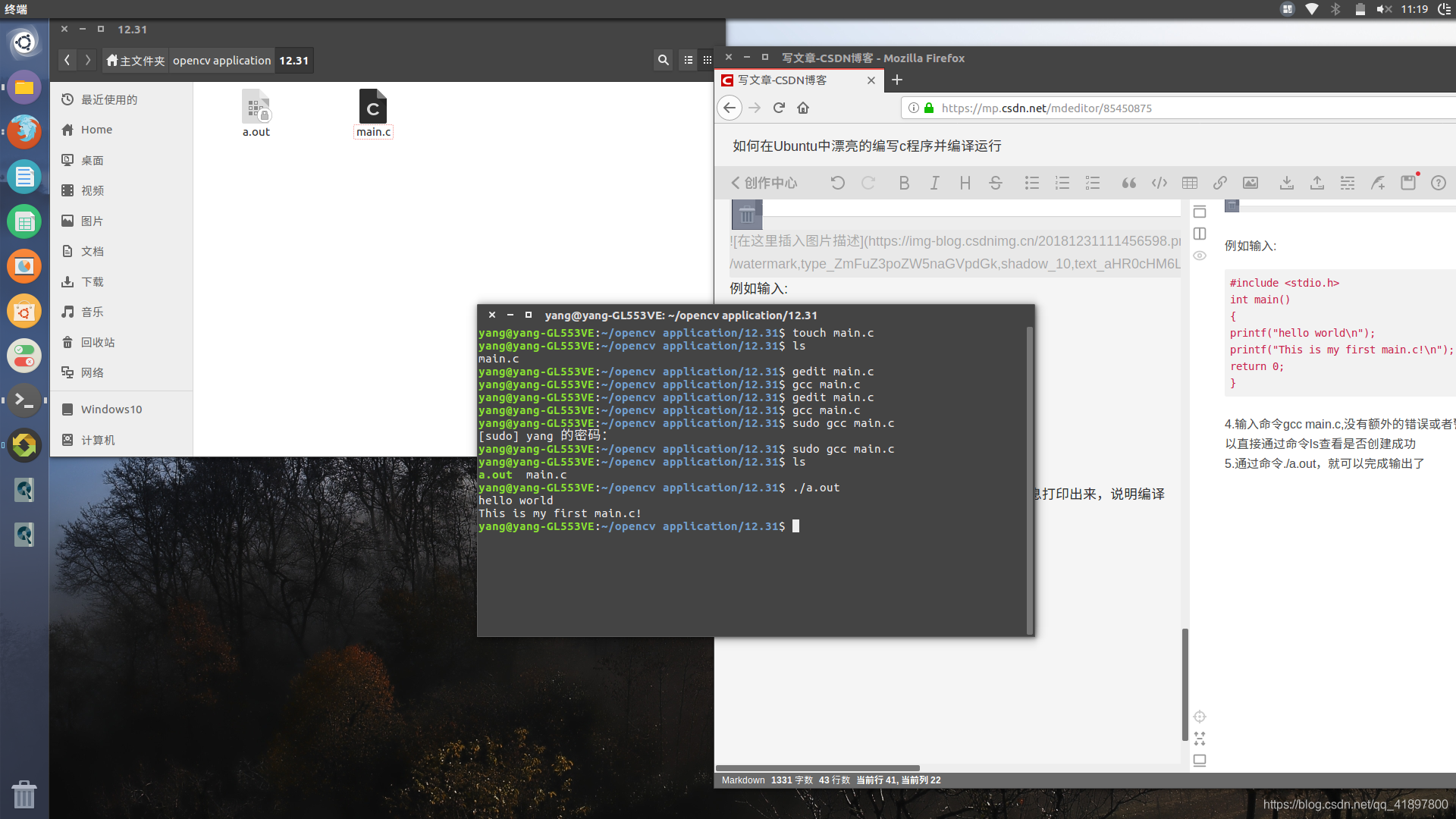Toggle the preview eye icon

click(1200, 256)
